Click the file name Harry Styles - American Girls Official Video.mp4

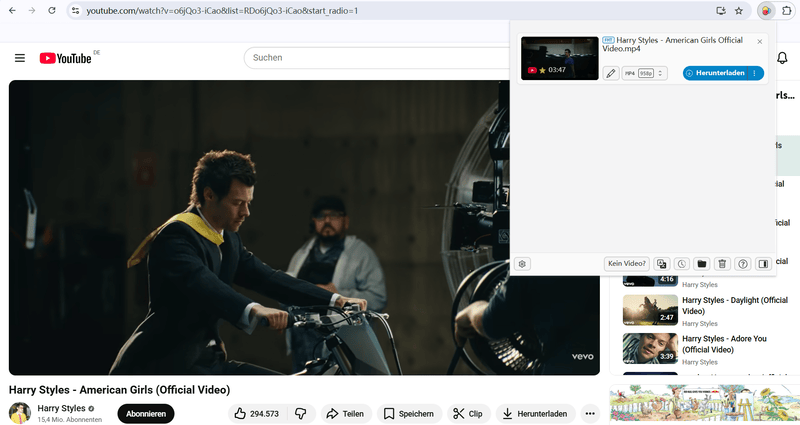click(672, 44)
